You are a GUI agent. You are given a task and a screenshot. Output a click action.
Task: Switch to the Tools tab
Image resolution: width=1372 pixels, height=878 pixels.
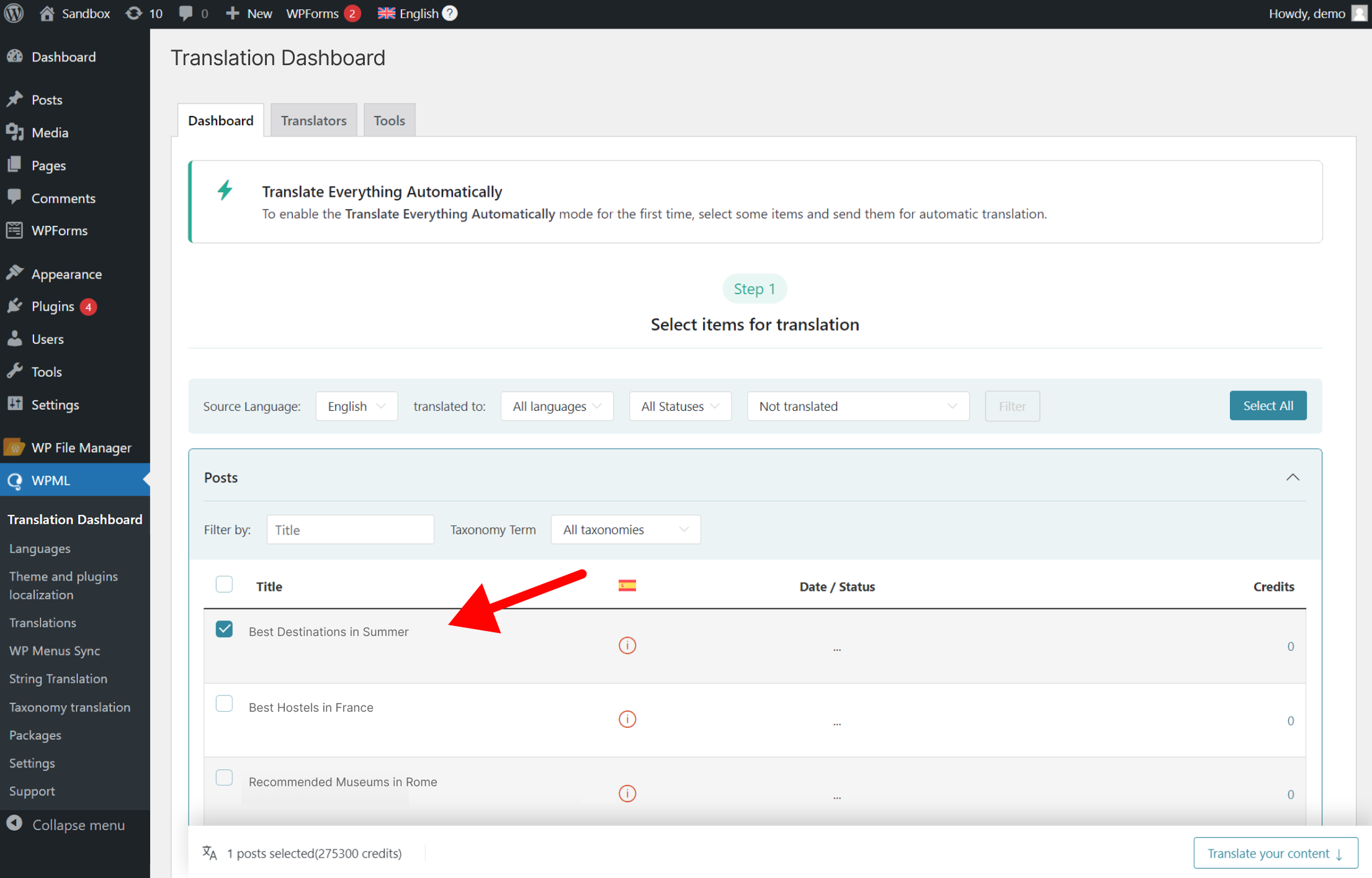point(389,120)
